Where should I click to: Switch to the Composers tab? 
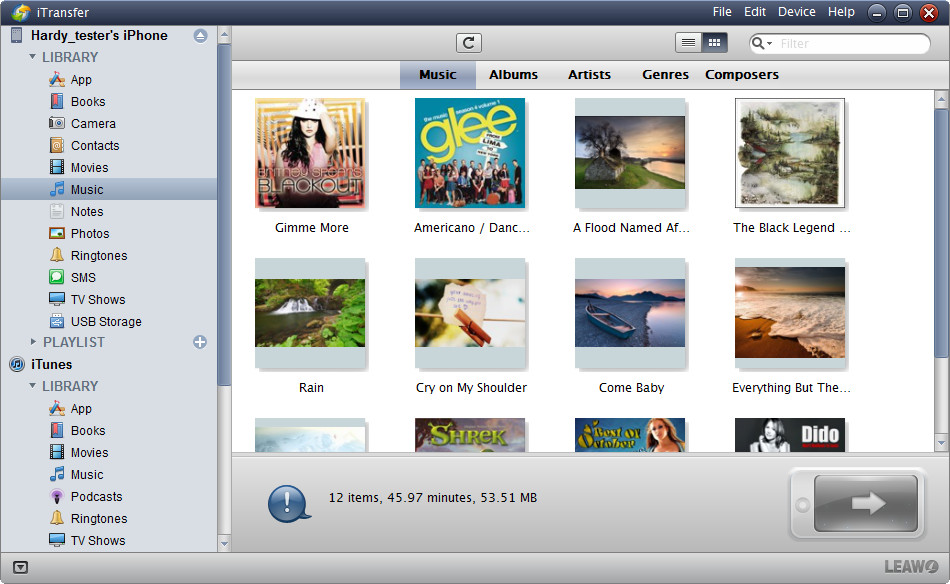[741, 75]
